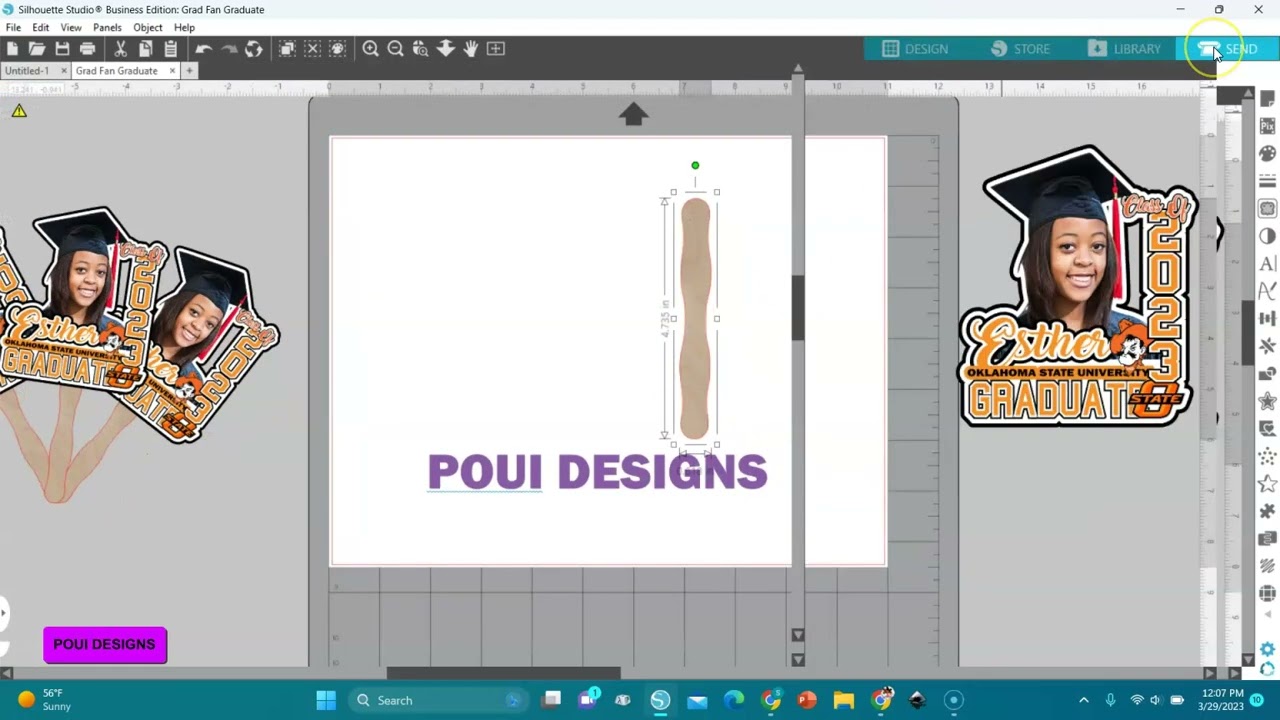Open Silhouette Studio from the taskbar
The width and height of the screenshot is (1280, 720).
[660, 700]
